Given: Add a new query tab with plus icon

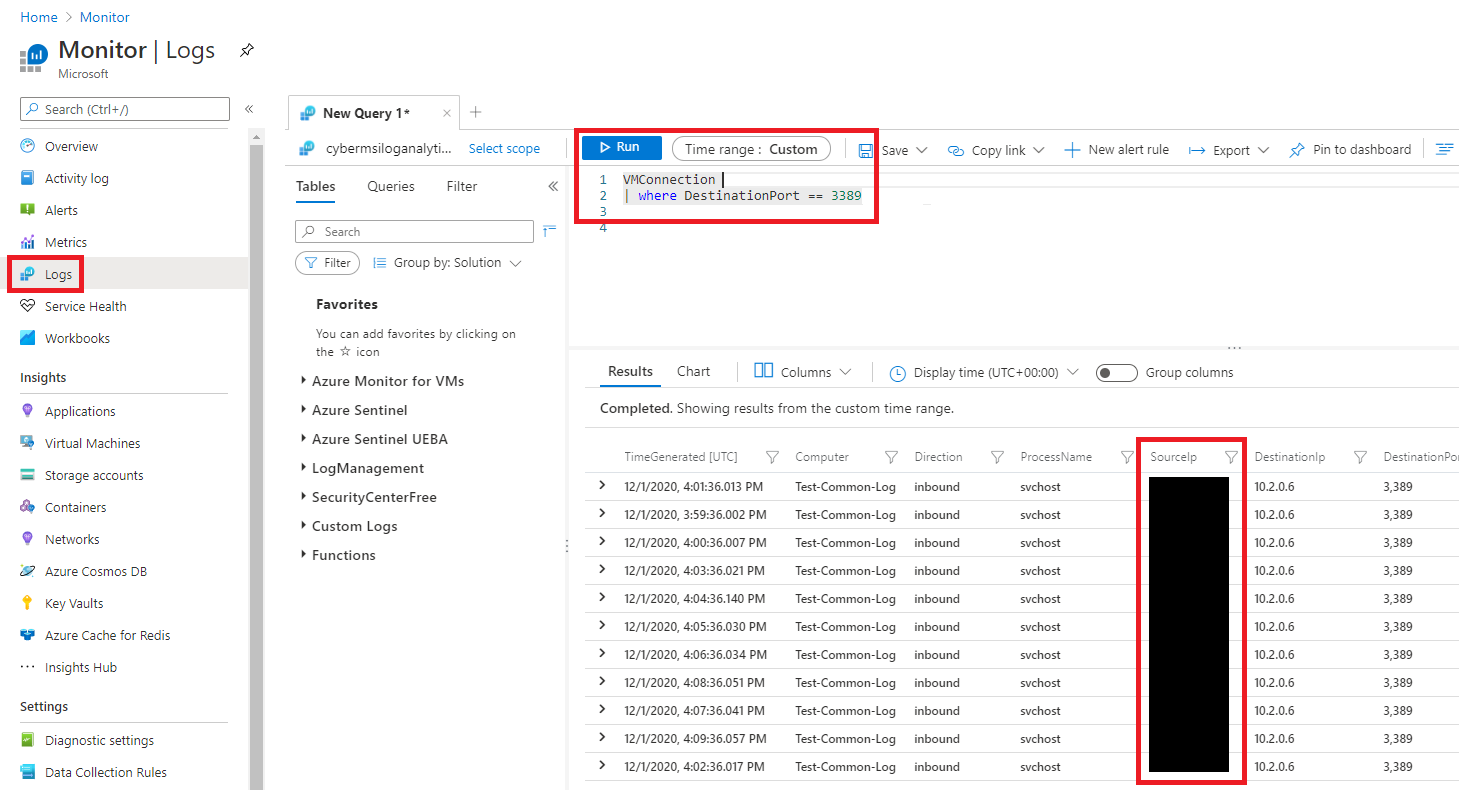Looking at the screenshot, I should pyautogui.click(x=476, y=112).
